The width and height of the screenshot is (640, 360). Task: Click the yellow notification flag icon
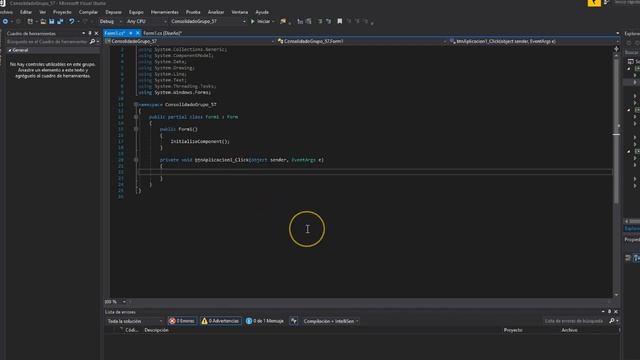[x=594, y=3]
